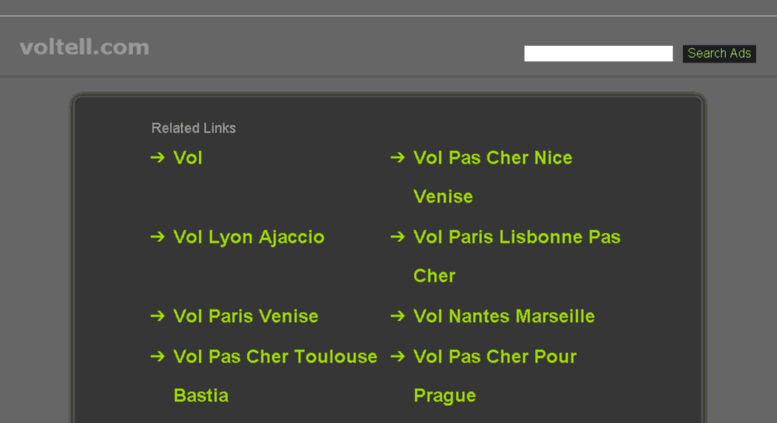This screenshot has height=423, width=777.
Task: Click the voltell.com site title
Action: (x=84, y=47)
